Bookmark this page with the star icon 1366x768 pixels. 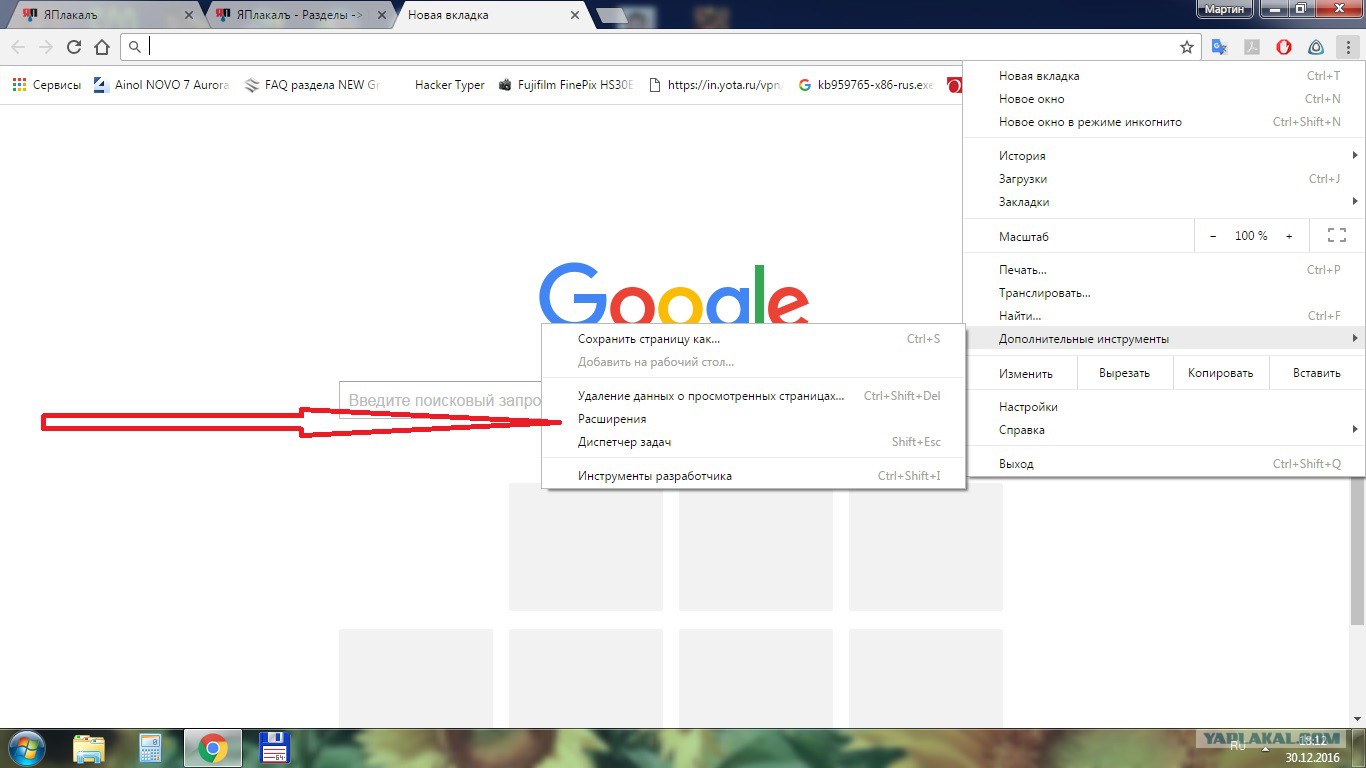click(1187, 47)
